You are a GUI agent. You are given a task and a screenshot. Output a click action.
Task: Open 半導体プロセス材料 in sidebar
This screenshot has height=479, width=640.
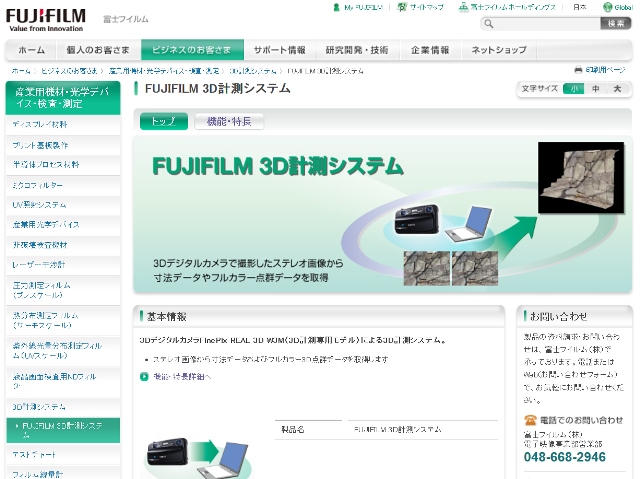point(63,165)
